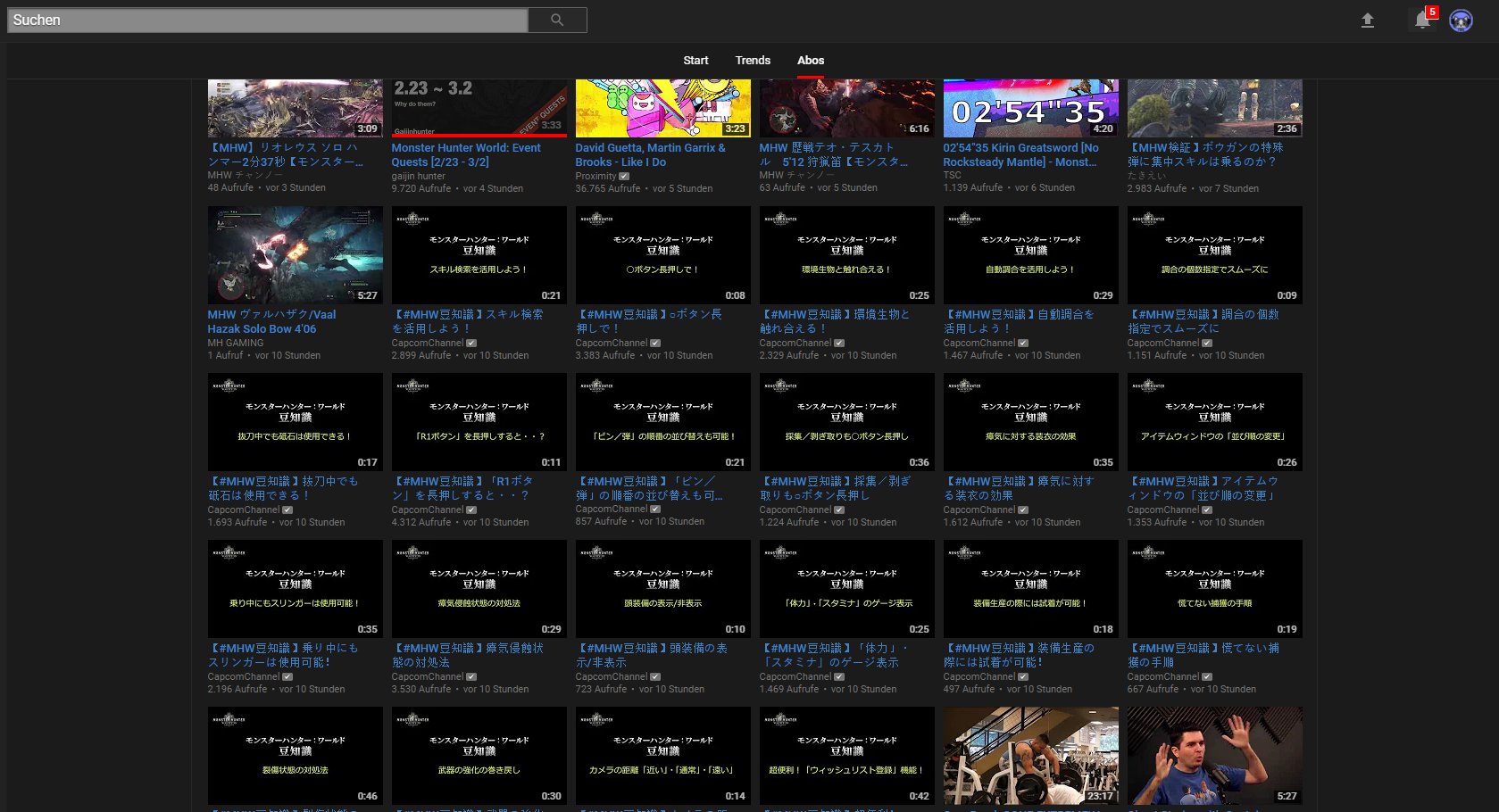1499x812 pixels.
Task: Open the 0:08 ○ボタン長押し thumbnail
Action: click(x=662, y=255)
